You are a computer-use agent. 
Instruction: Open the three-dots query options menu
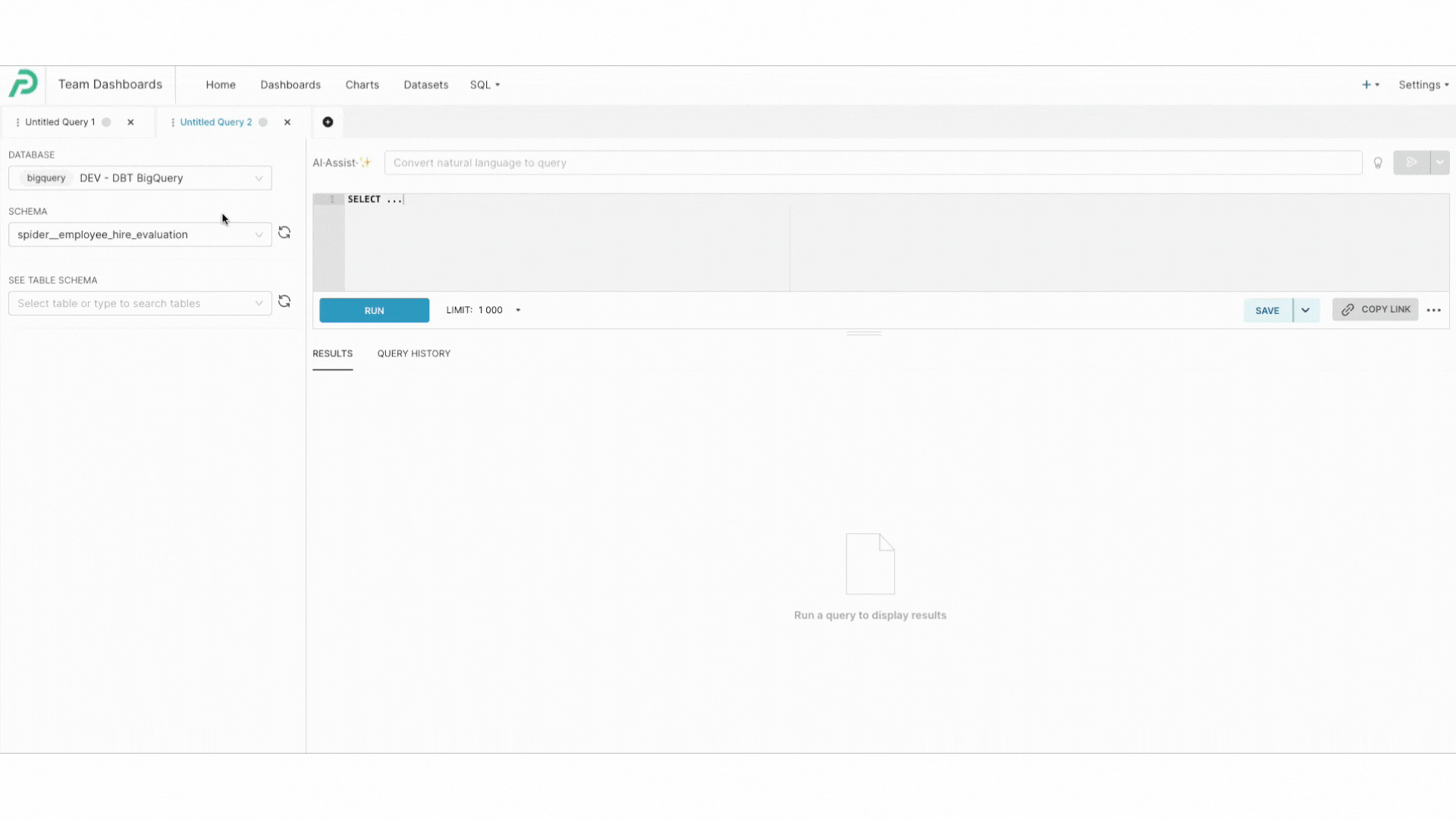[1433, 310]
